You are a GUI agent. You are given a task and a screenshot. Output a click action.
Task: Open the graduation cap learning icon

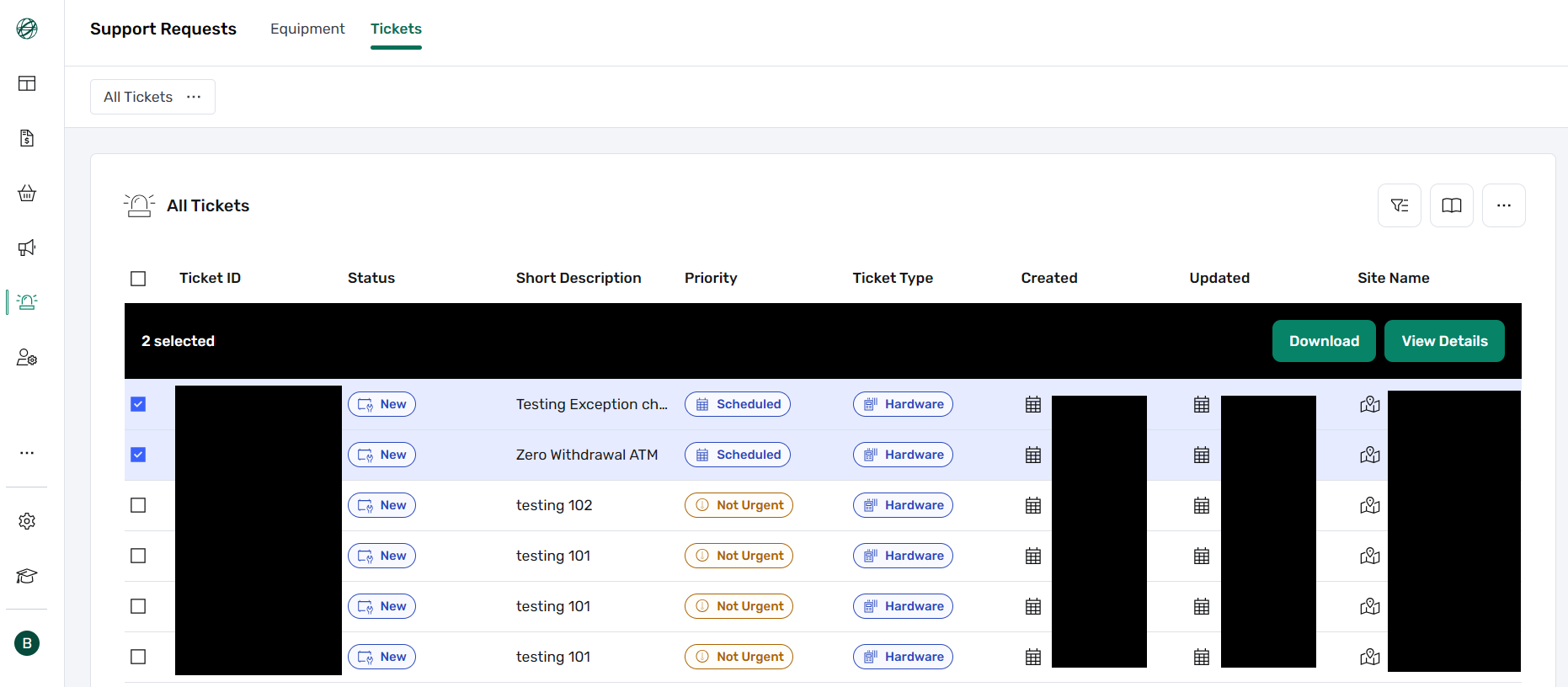coord(27,576)
